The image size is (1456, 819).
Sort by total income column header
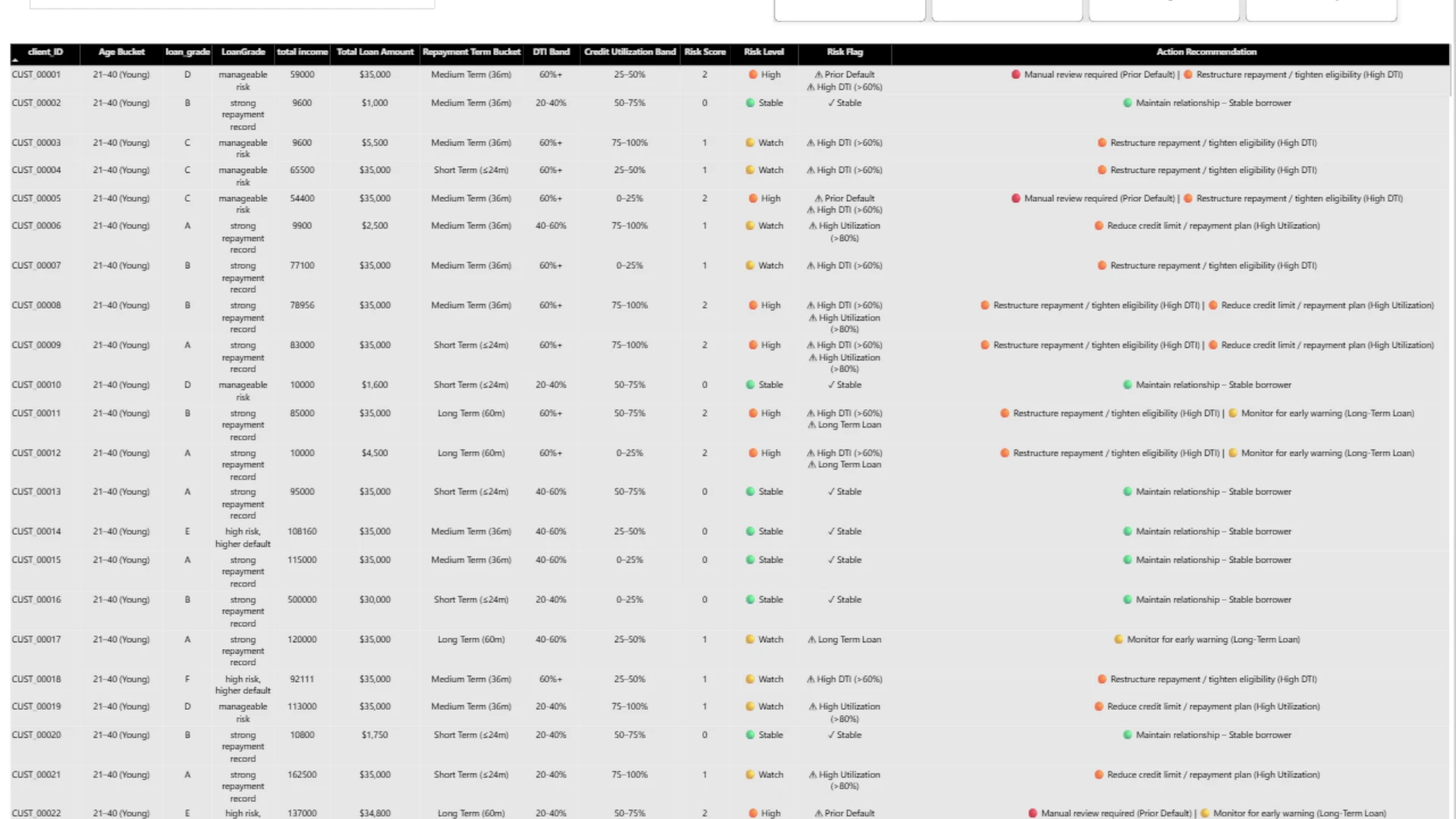click(302, 52)
